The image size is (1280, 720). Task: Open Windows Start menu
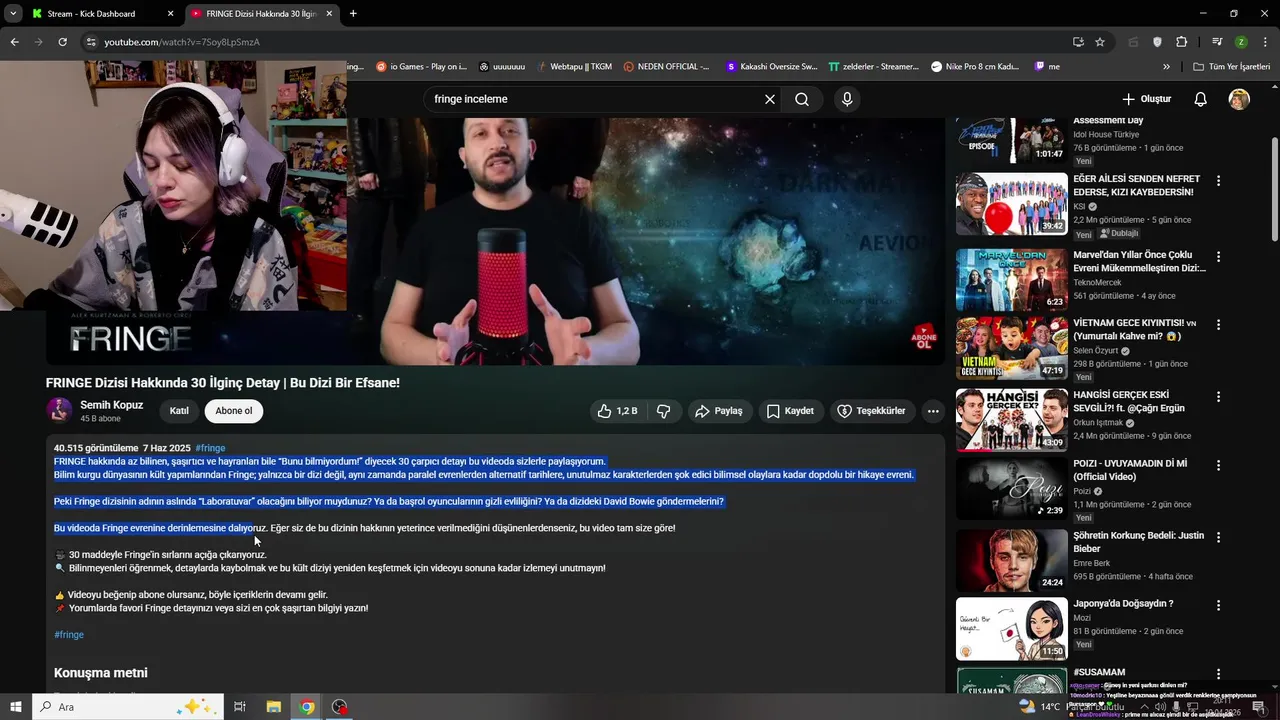15,707
